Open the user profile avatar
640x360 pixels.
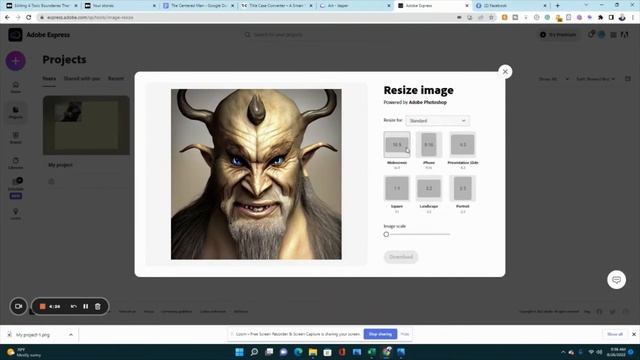coord(602,35)
